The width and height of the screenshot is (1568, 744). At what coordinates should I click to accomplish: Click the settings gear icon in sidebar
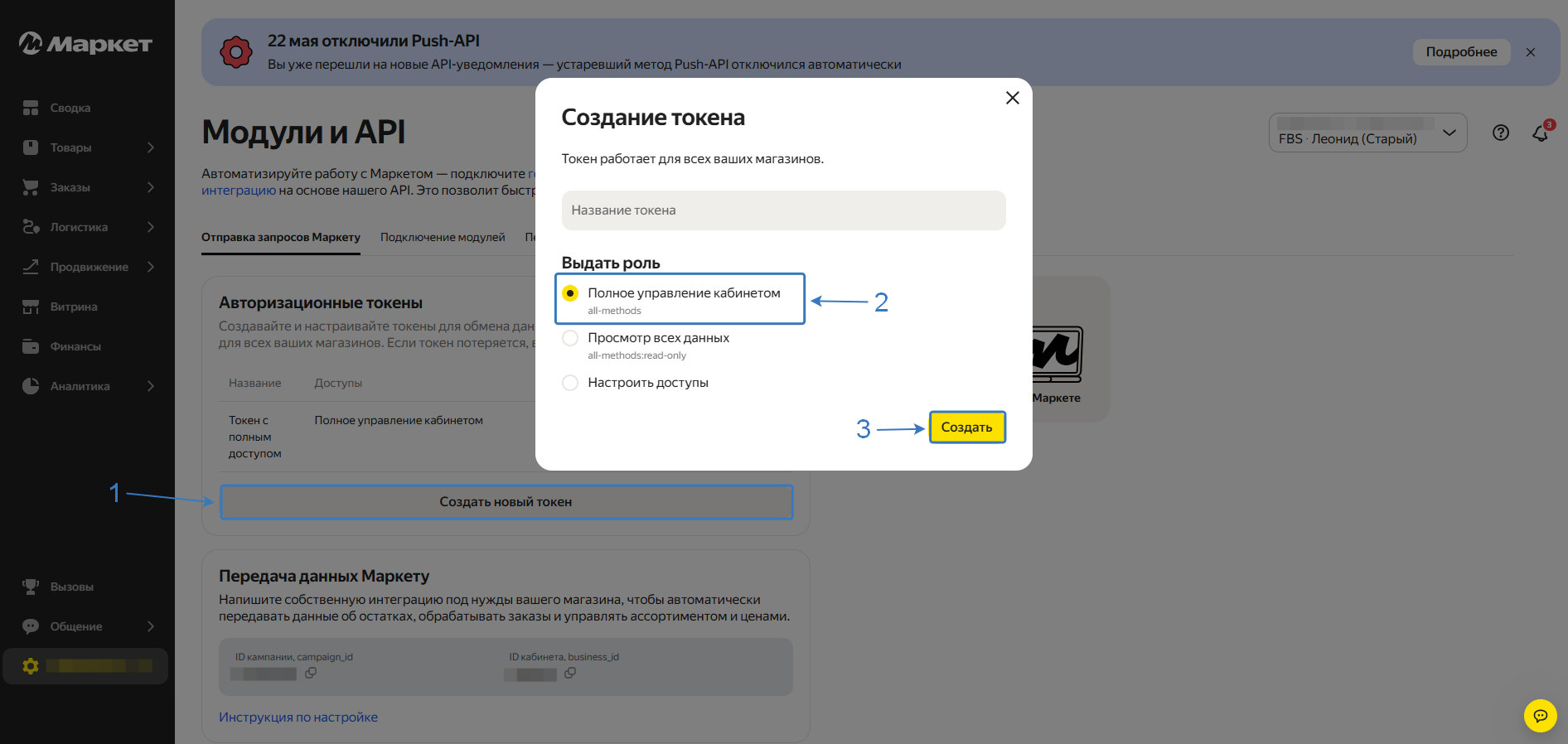click(31, 666)
